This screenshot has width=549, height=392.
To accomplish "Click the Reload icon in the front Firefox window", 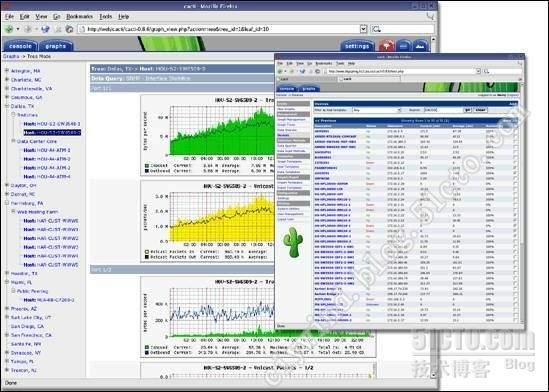I will pyautogui.click(x=303, y=71).
